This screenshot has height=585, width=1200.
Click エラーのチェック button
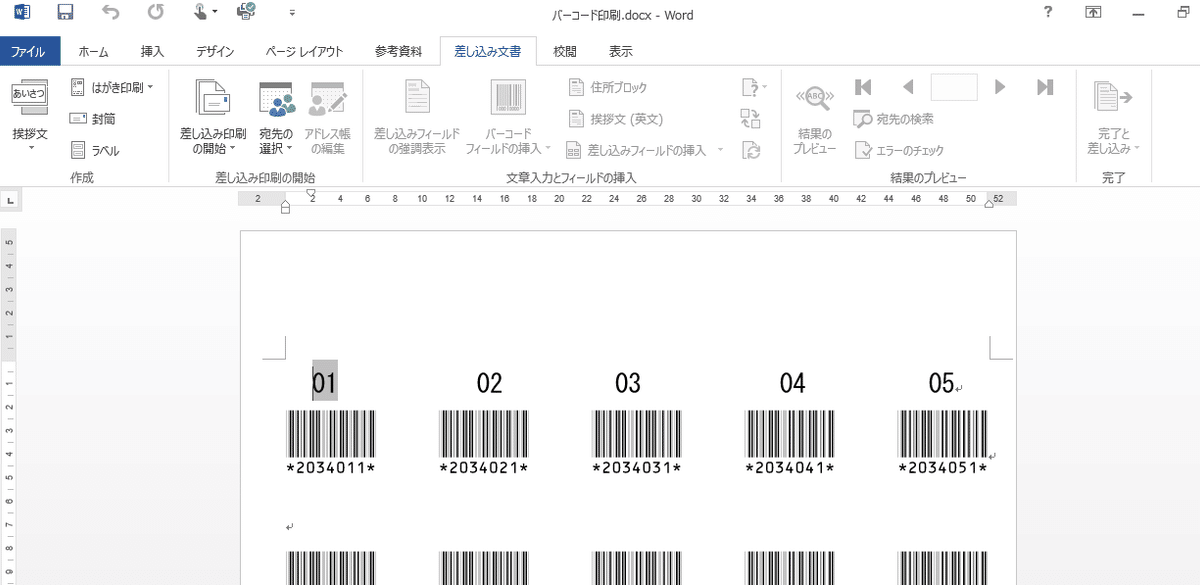pos(899,151)
